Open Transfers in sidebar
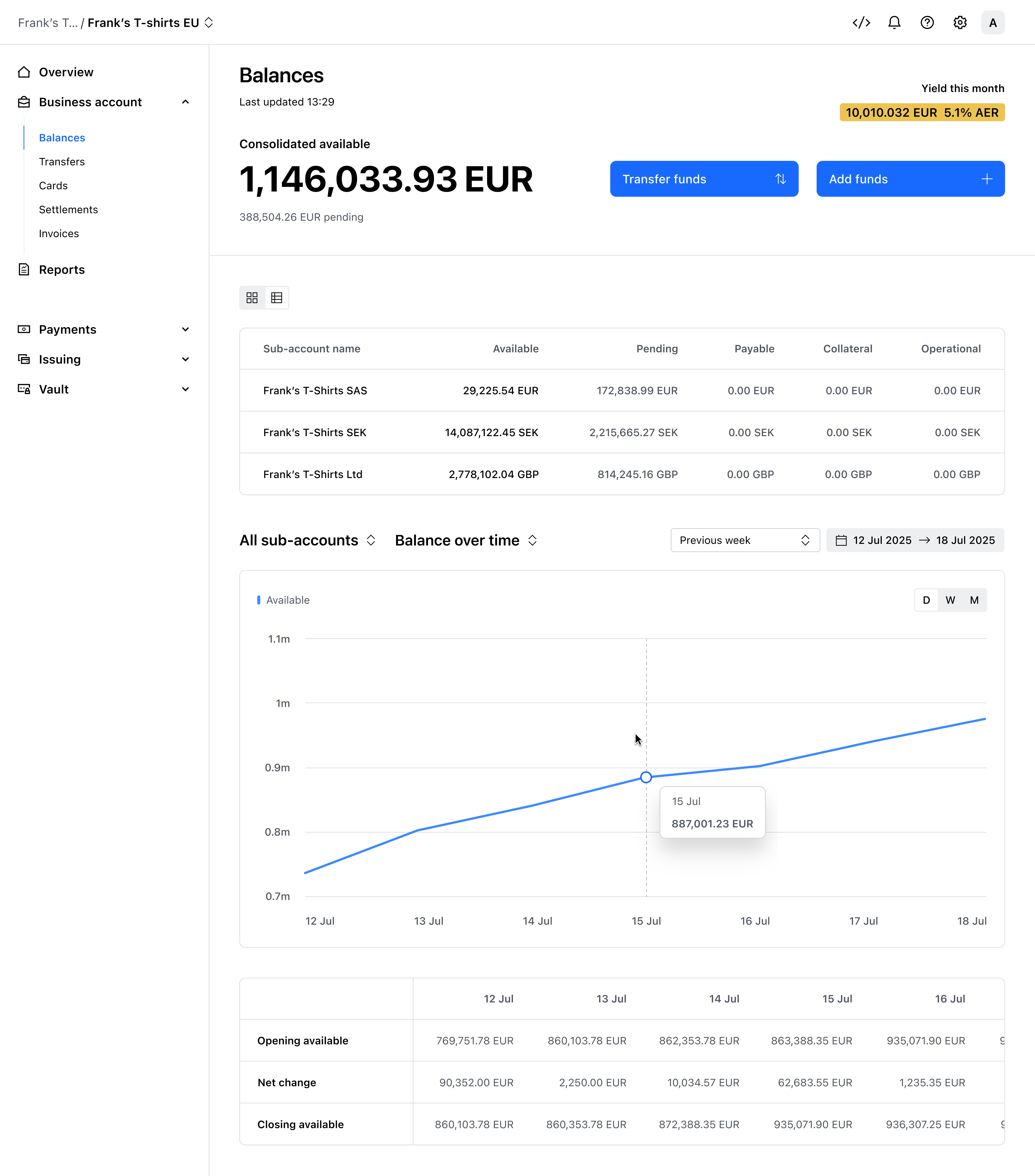The image size is (1035, 1176). tap(62, 162)
